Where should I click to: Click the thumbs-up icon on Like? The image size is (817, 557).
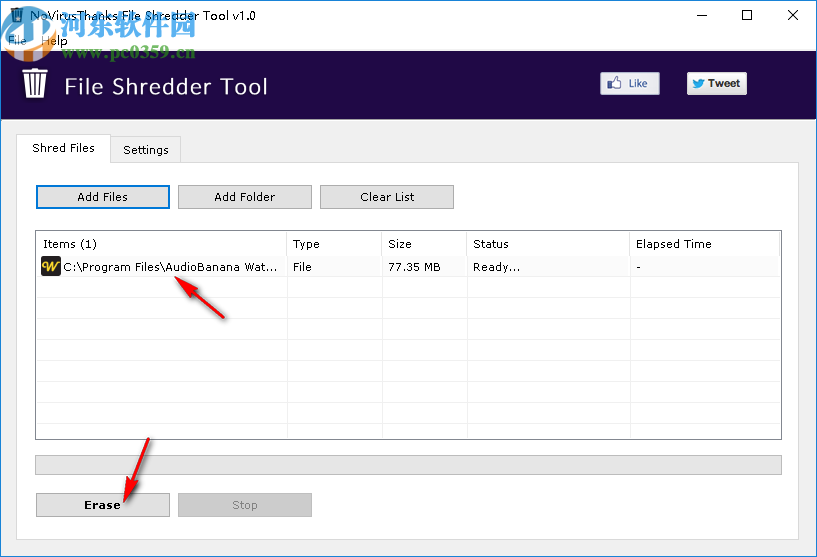(614, 83)
